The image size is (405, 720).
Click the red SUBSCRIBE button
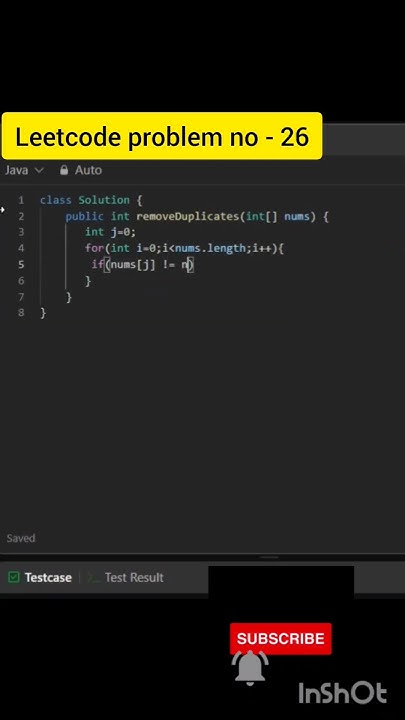(x=281, y=638)
